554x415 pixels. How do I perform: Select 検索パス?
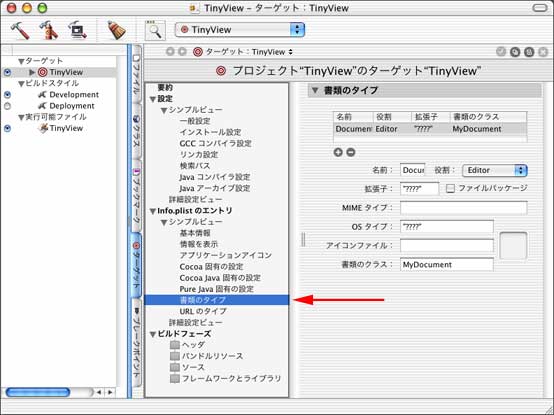click(x=195, y=166)
